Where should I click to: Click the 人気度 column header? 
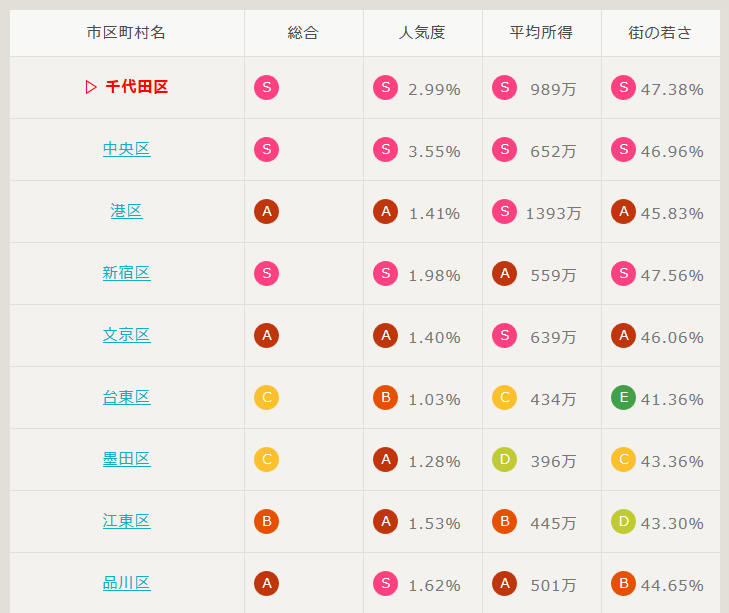(x=423, y=33)
